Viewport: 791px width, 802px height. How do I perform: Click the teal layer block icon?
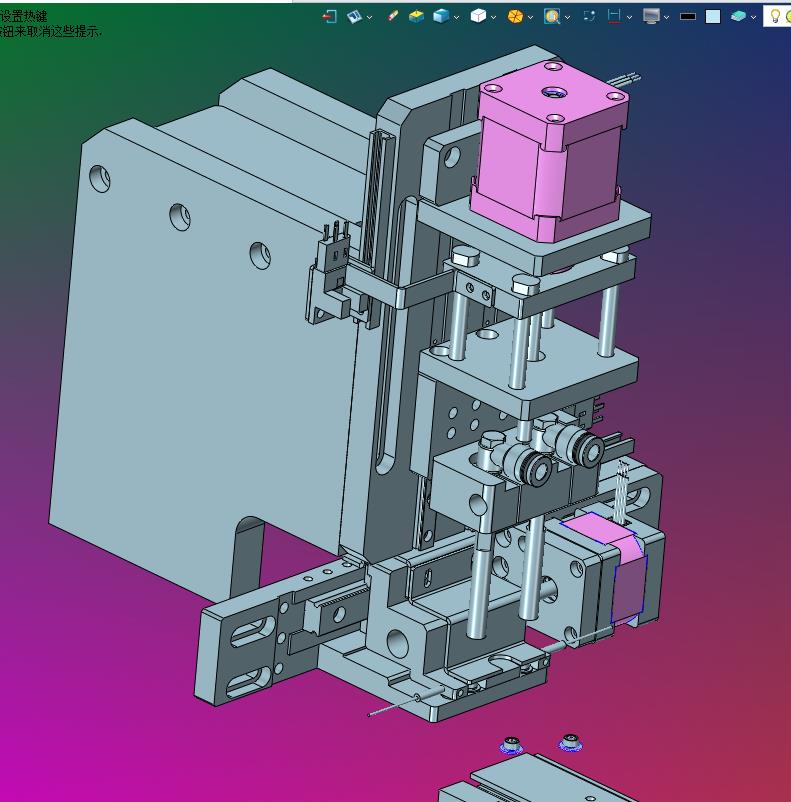tap(738, 17)
